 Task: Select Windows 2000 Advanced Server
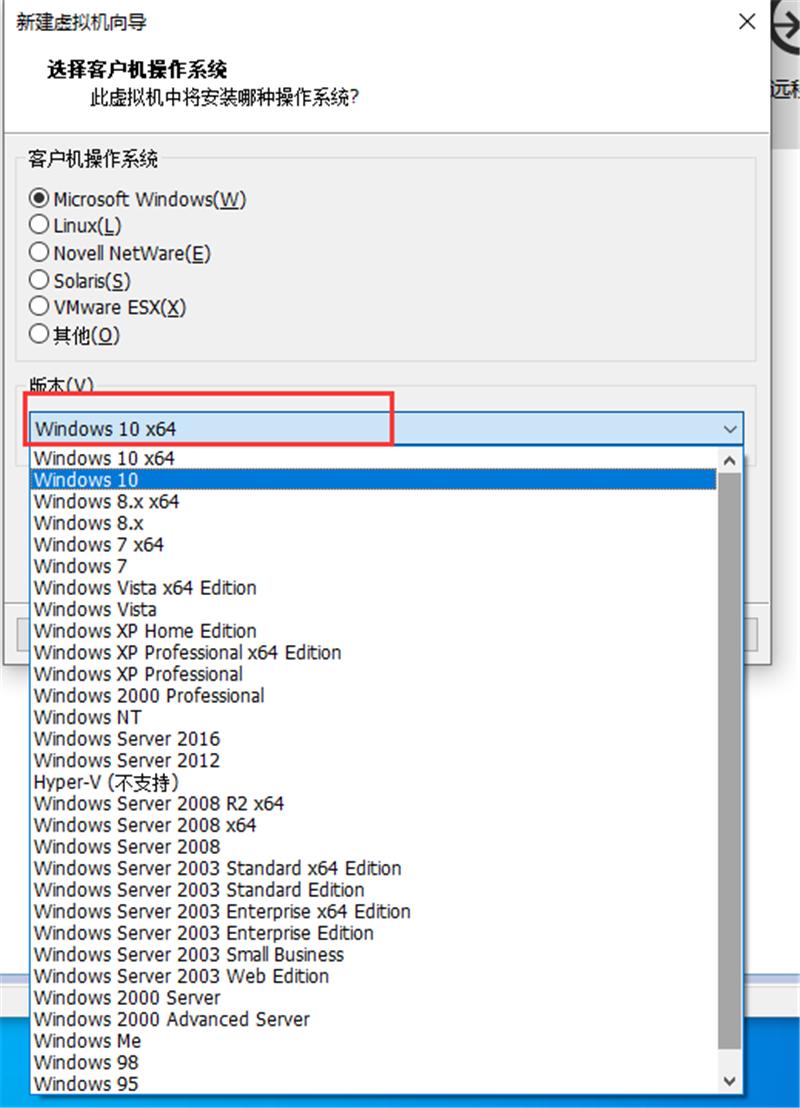click(374, 1019)
